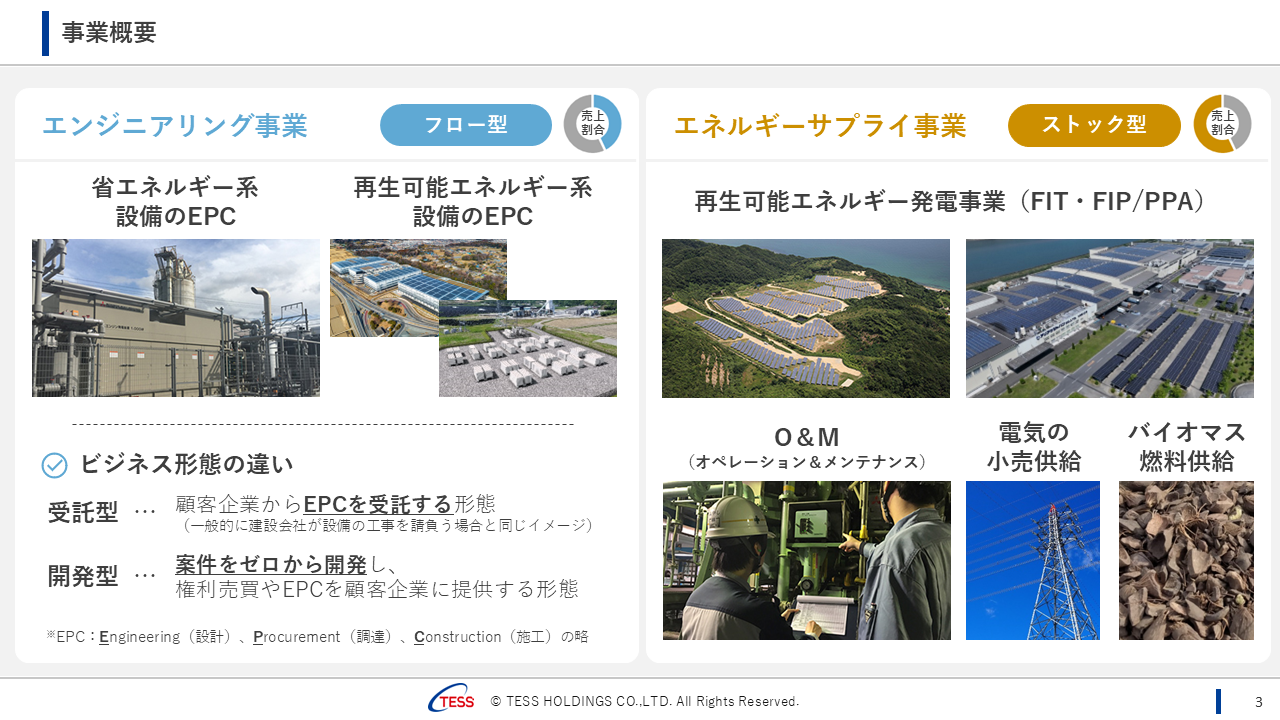Select the biomass fuel image under バイオマス燃料供給
Screen dimensions: 1280x720
click(x=1186, y=560)
